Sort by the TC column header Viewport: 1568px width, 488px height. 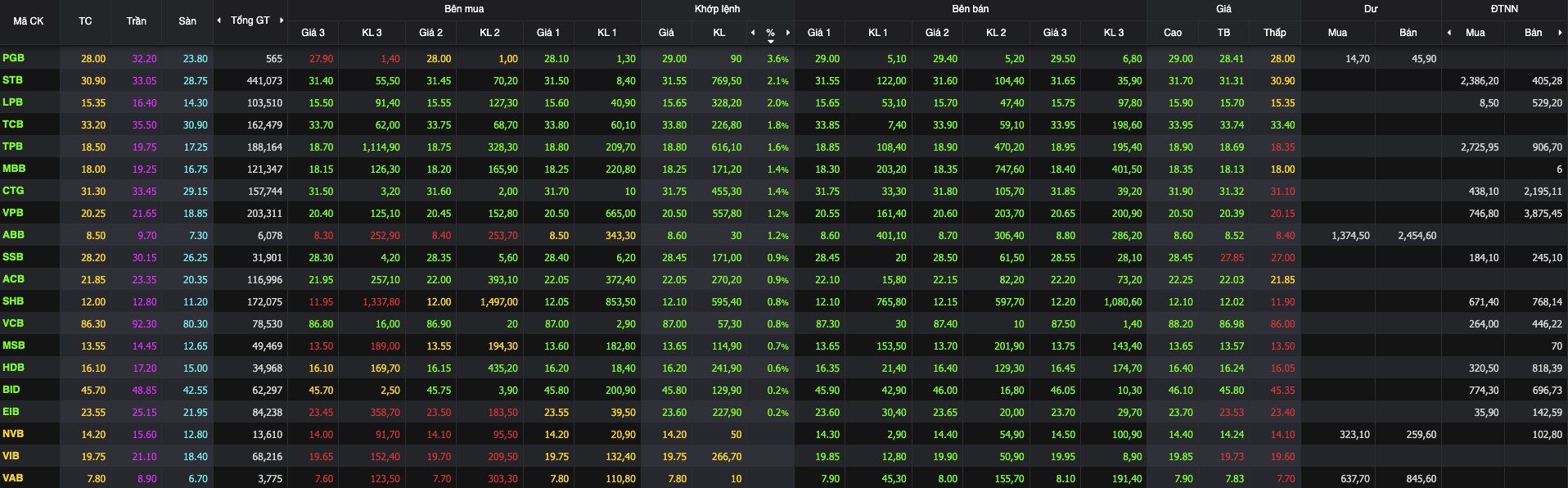pos(85,21)
